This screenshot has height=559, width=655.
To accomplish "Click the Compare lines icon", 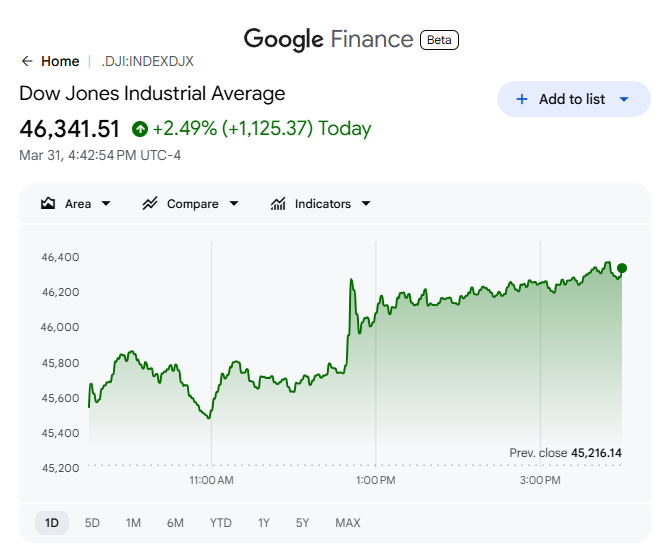I will [150, 204].
